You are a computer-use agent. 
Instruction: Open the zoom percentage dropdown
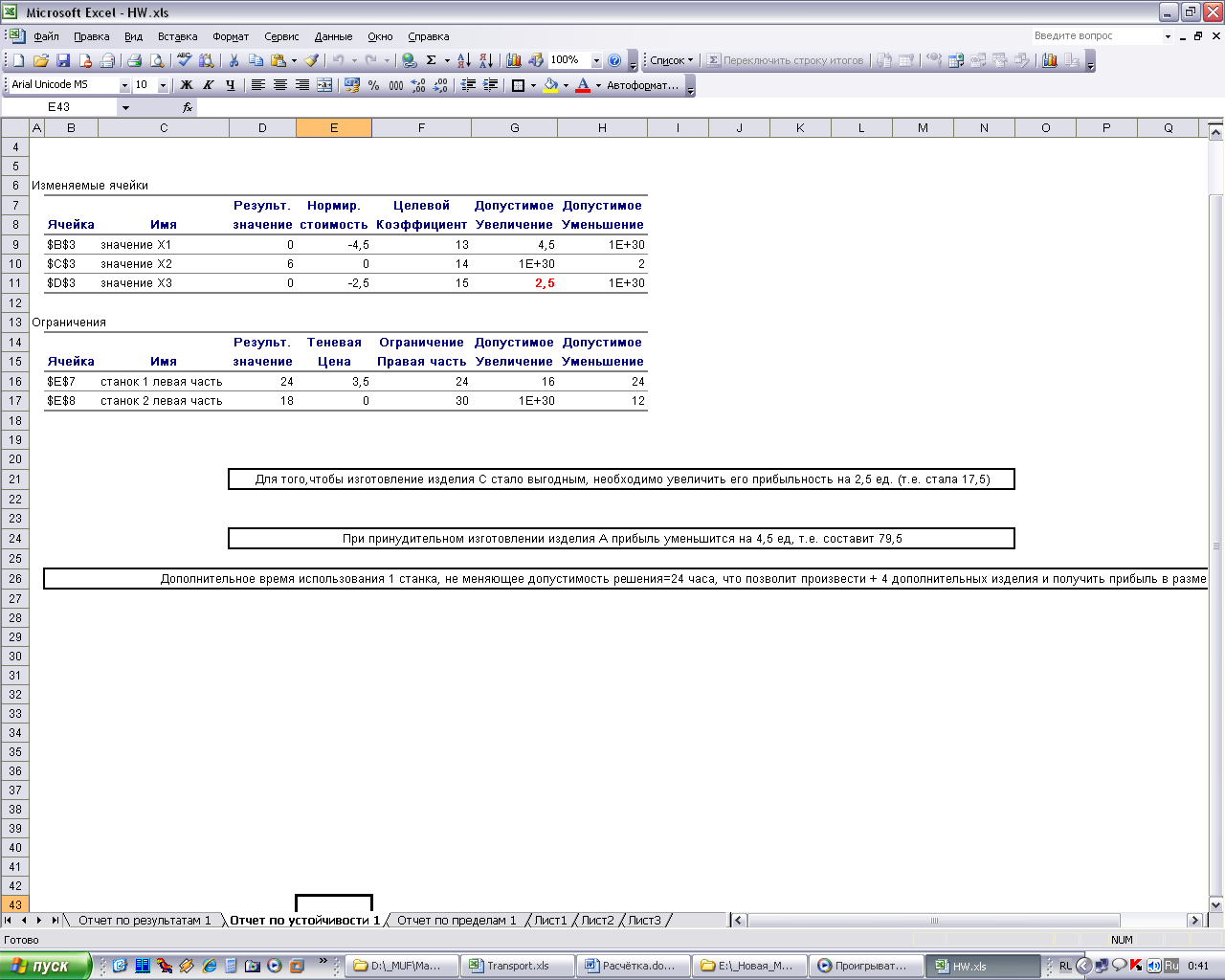(596, 60)
